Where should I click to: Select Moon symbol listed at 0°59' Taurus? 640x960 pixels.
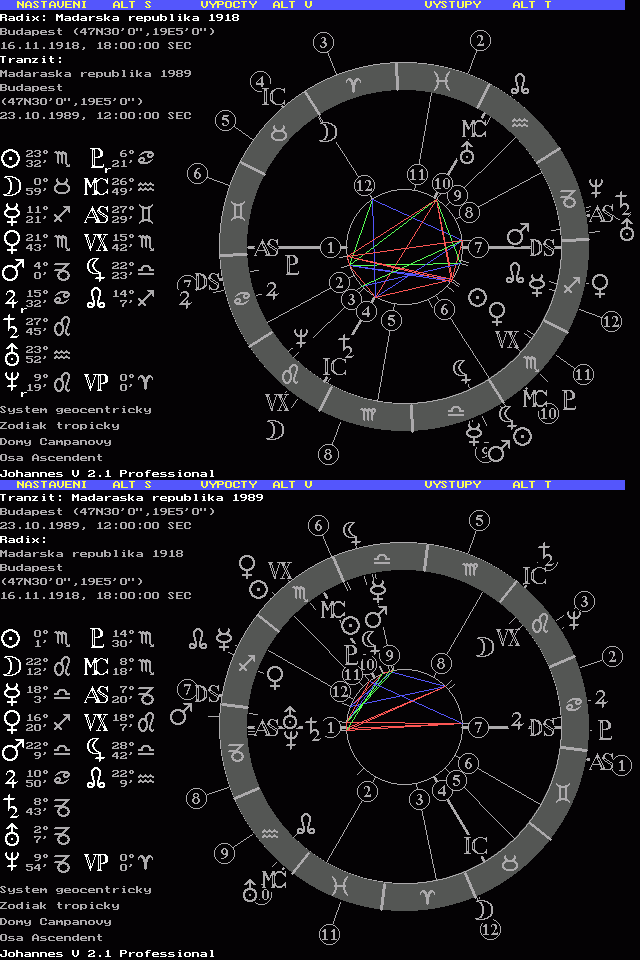point(11,186)
